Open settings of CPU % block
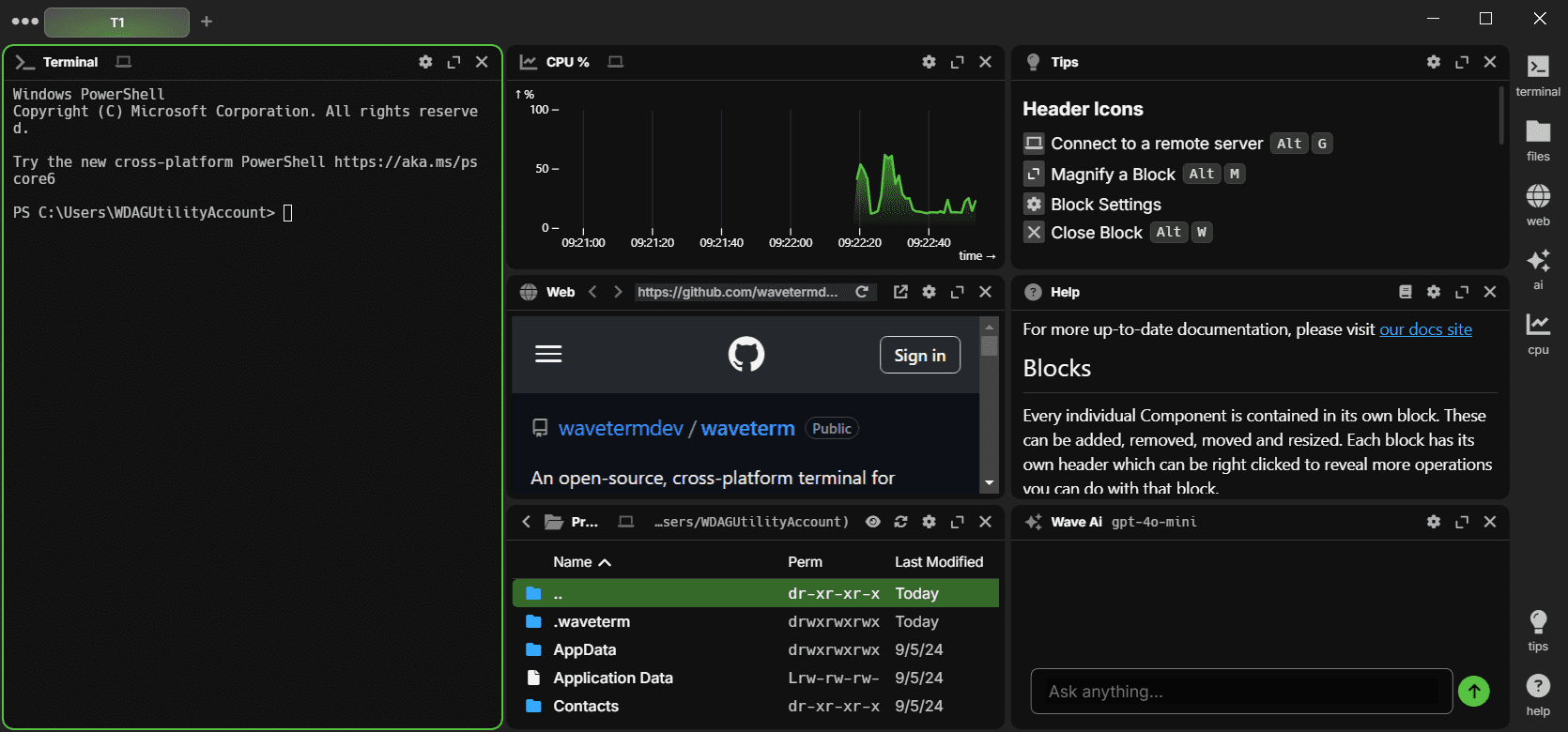This screenshot has height=732, width=1568. tap(929, 62)
